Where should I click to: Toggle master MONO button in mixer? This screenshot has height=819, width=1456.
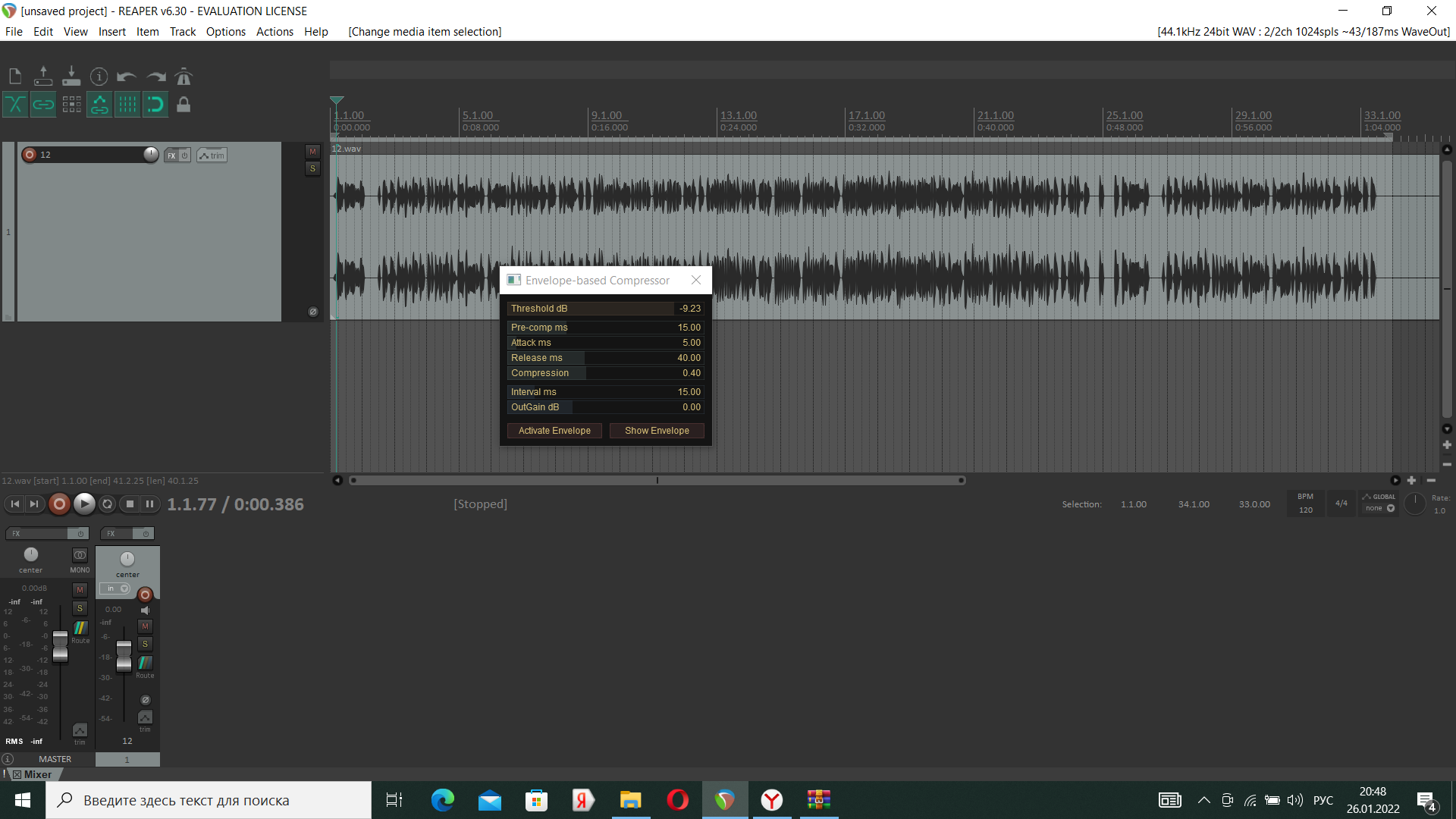pyautogui.click(x=80, y=556)
